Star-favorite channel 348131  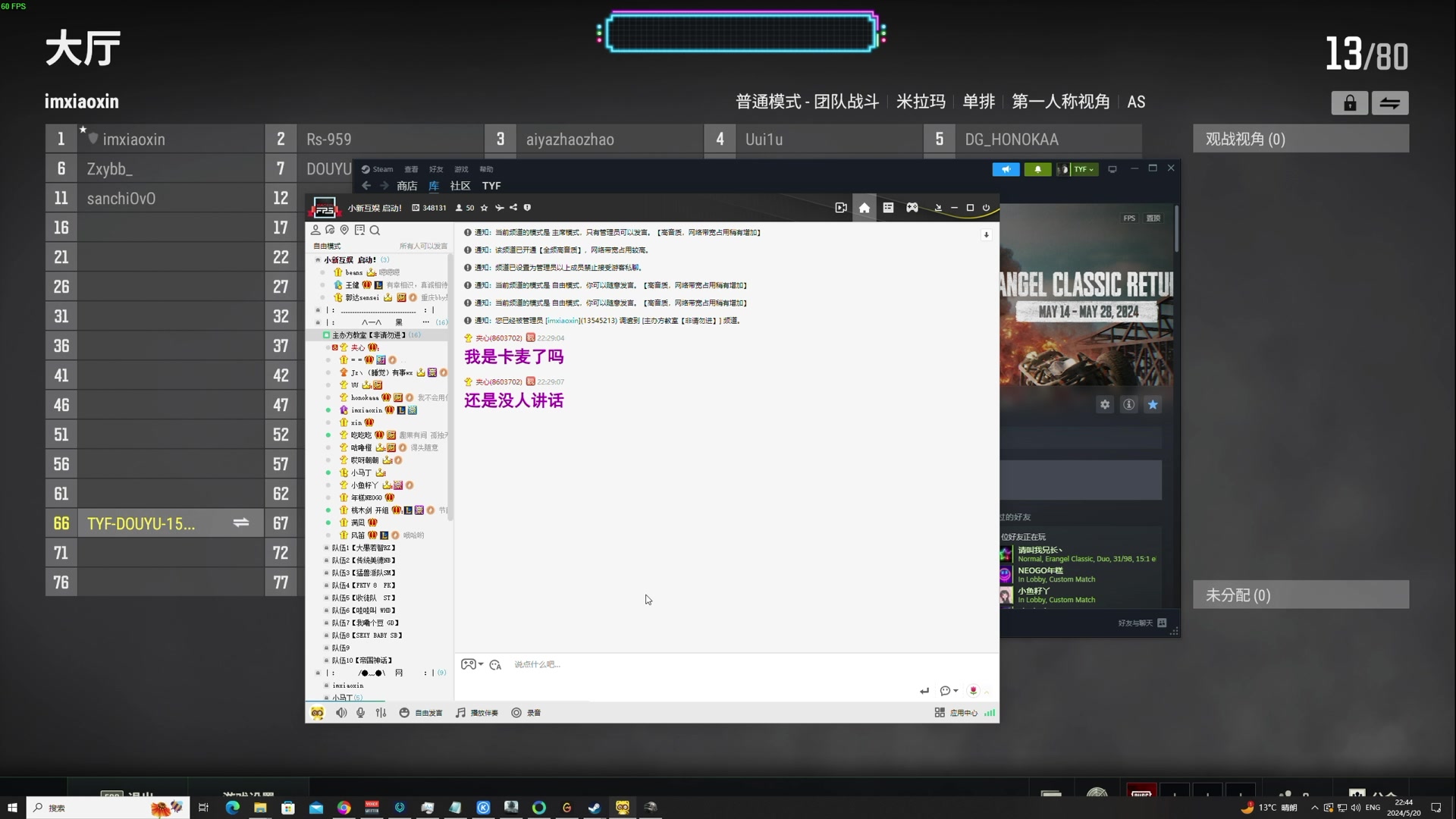484,207
